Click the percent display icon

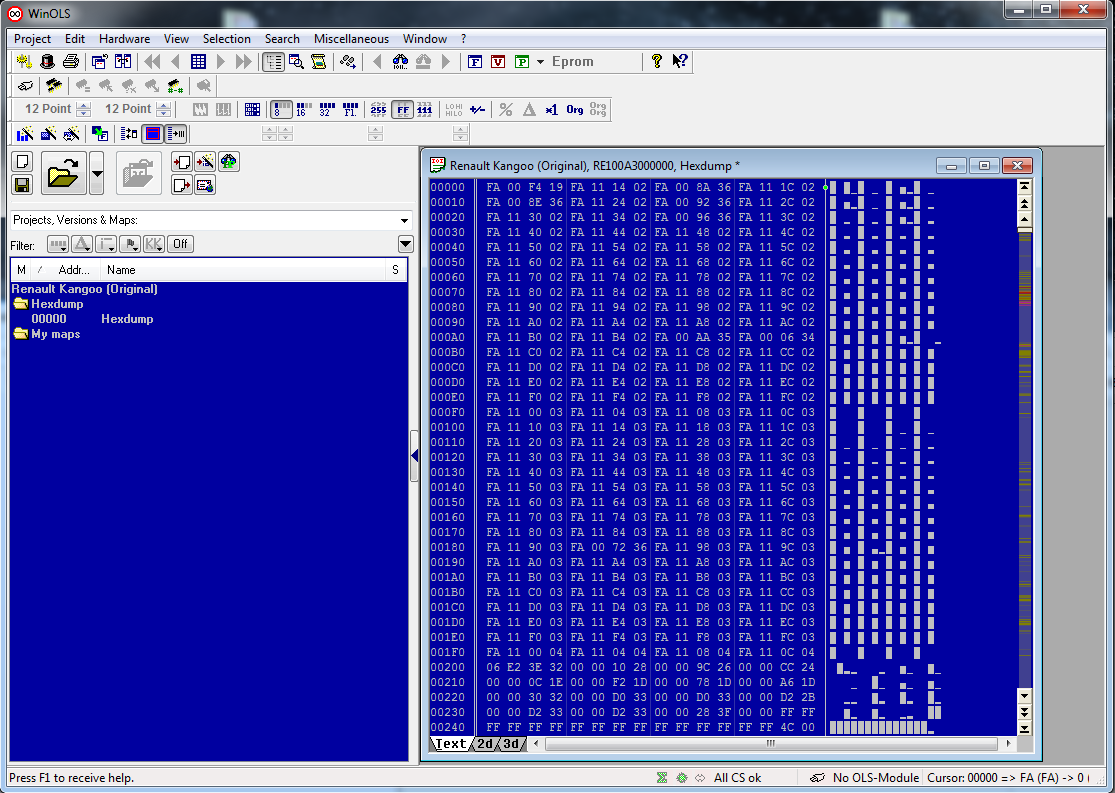click(x=506, y=110)
